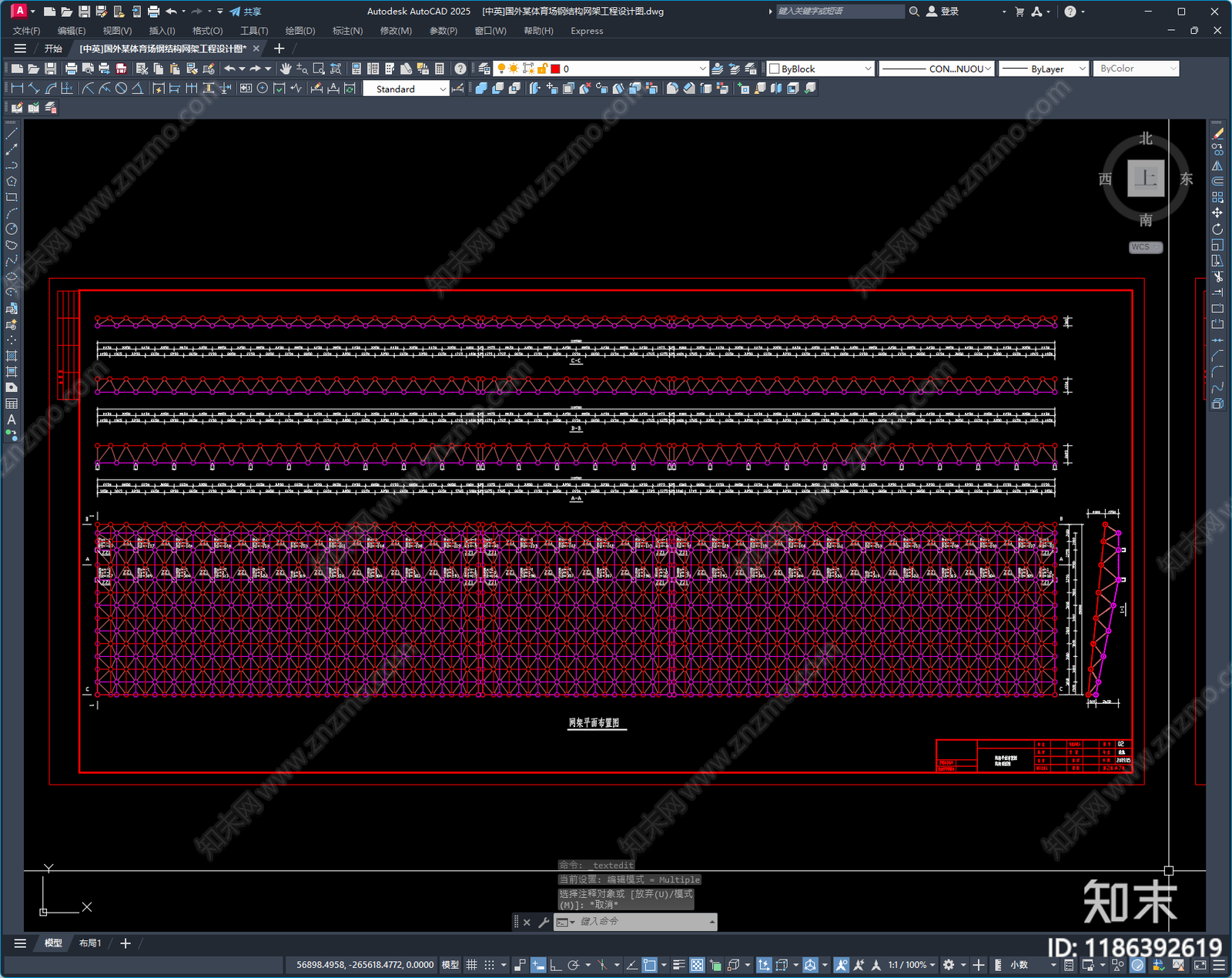Click the Erase tool in modify toolbar

(1217, 134)
